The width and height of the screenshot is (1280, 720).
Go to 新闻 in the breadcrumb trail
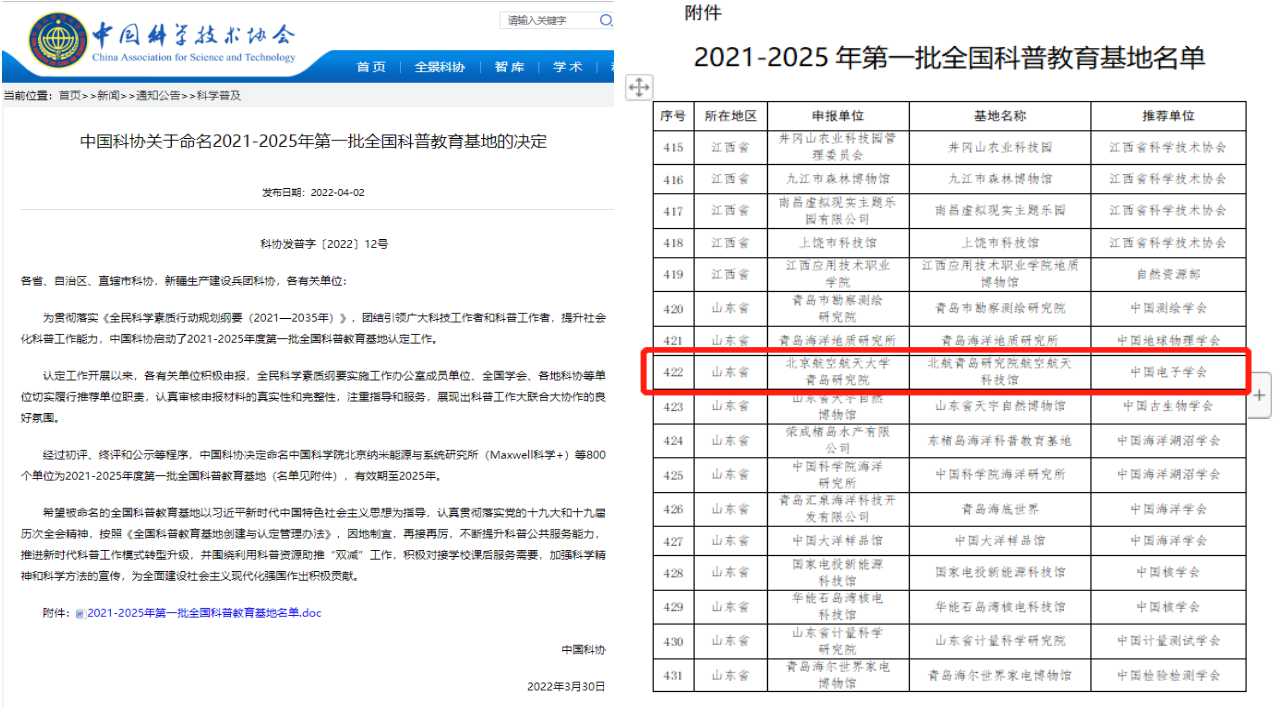109,96
